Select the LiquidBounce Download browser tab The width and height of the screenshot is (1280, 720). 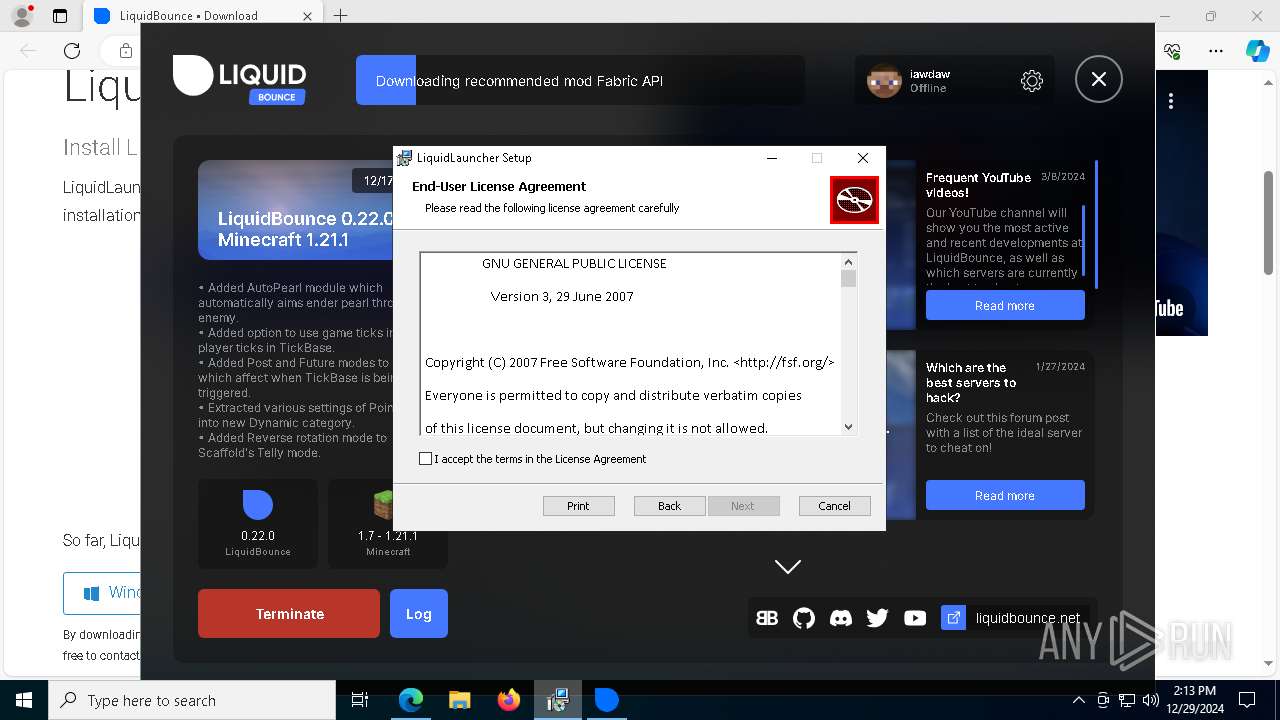tap(200, 15)
